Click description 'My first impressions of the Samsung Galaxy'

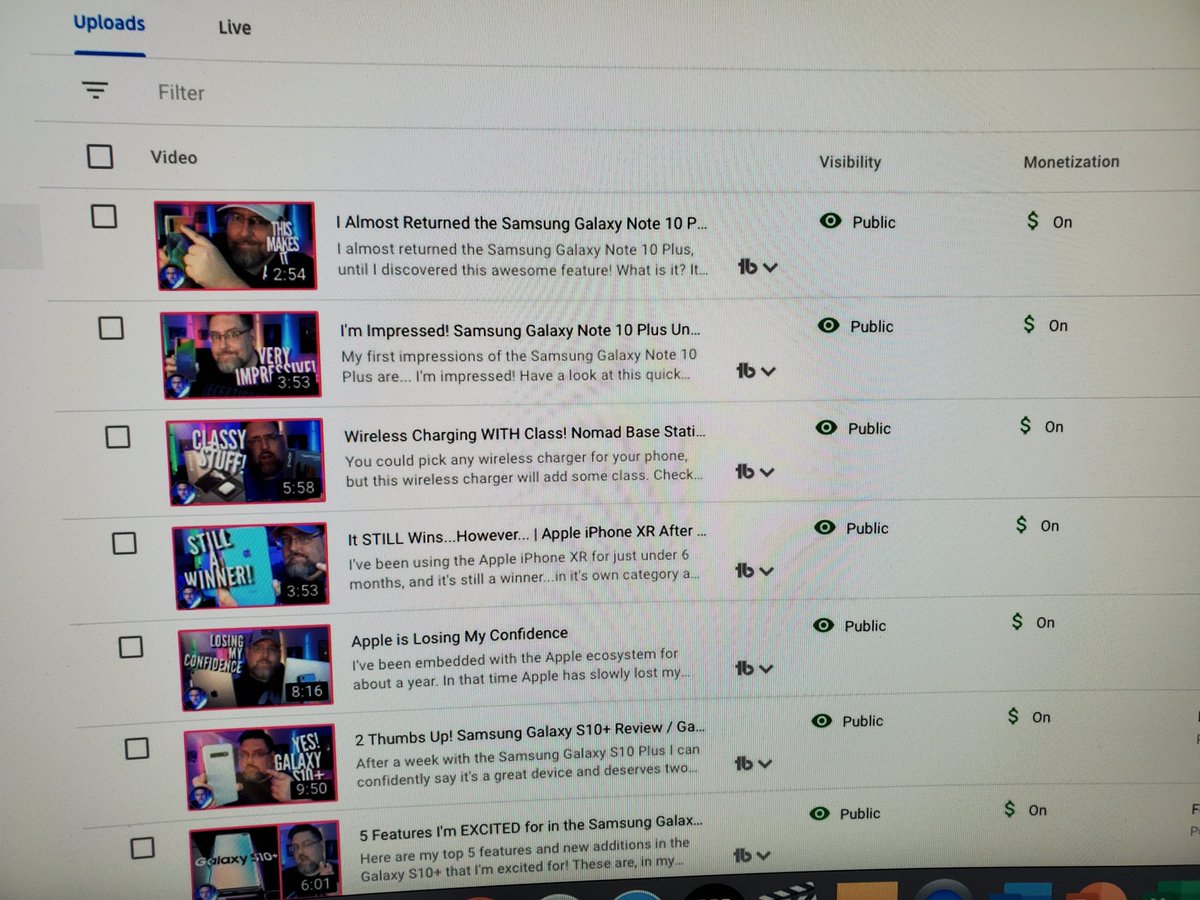tap(519, 365)
